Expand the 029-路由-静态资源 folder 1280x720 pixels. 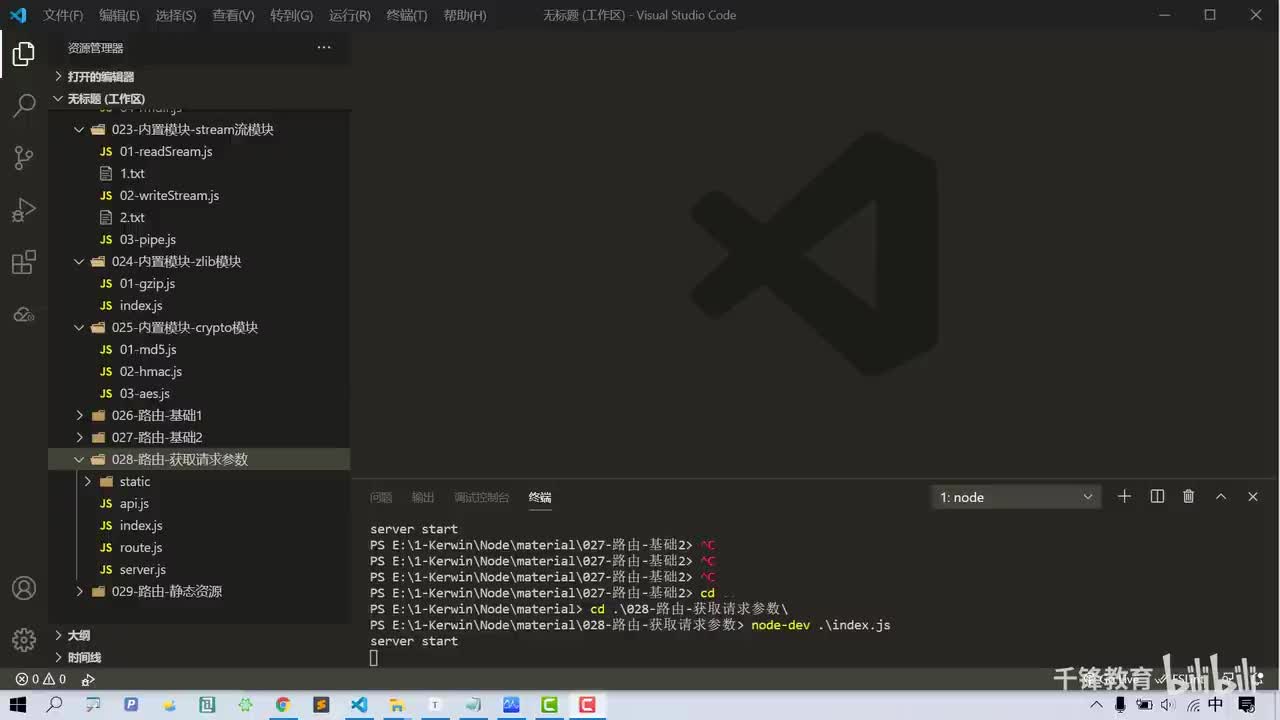(x=199, y=591)
